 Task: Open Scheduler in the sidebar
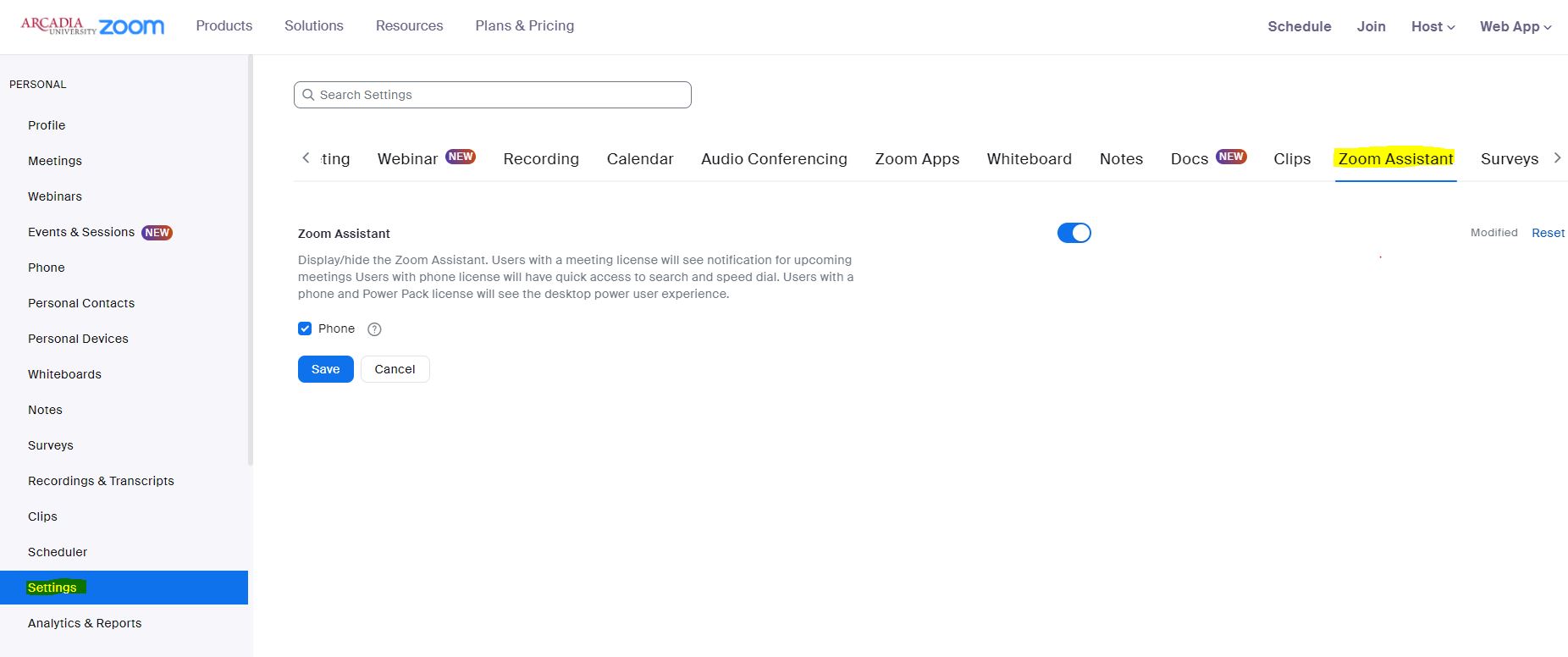[58, 552]
